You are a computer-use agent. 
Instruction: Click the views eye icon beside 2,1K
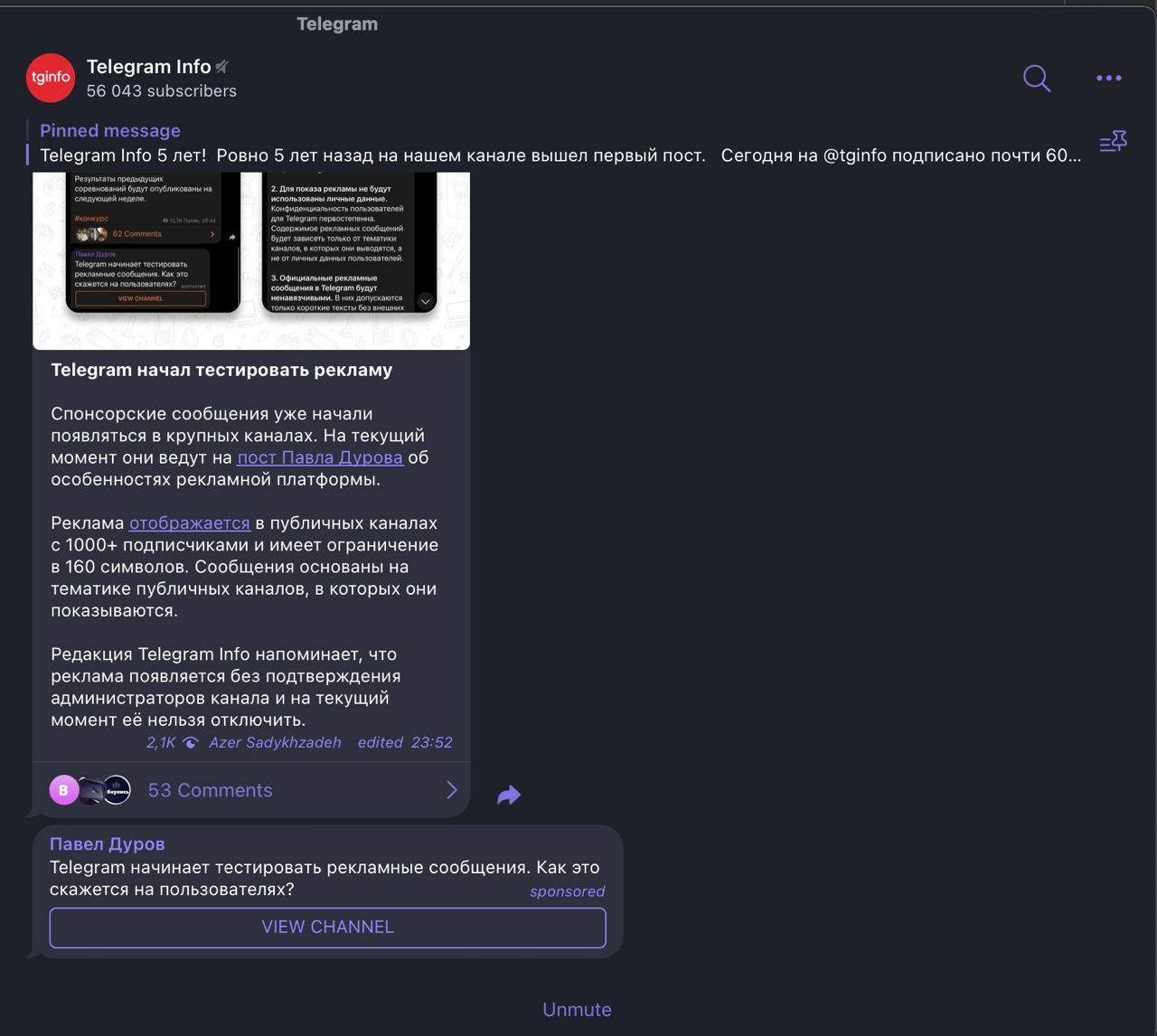191,743
